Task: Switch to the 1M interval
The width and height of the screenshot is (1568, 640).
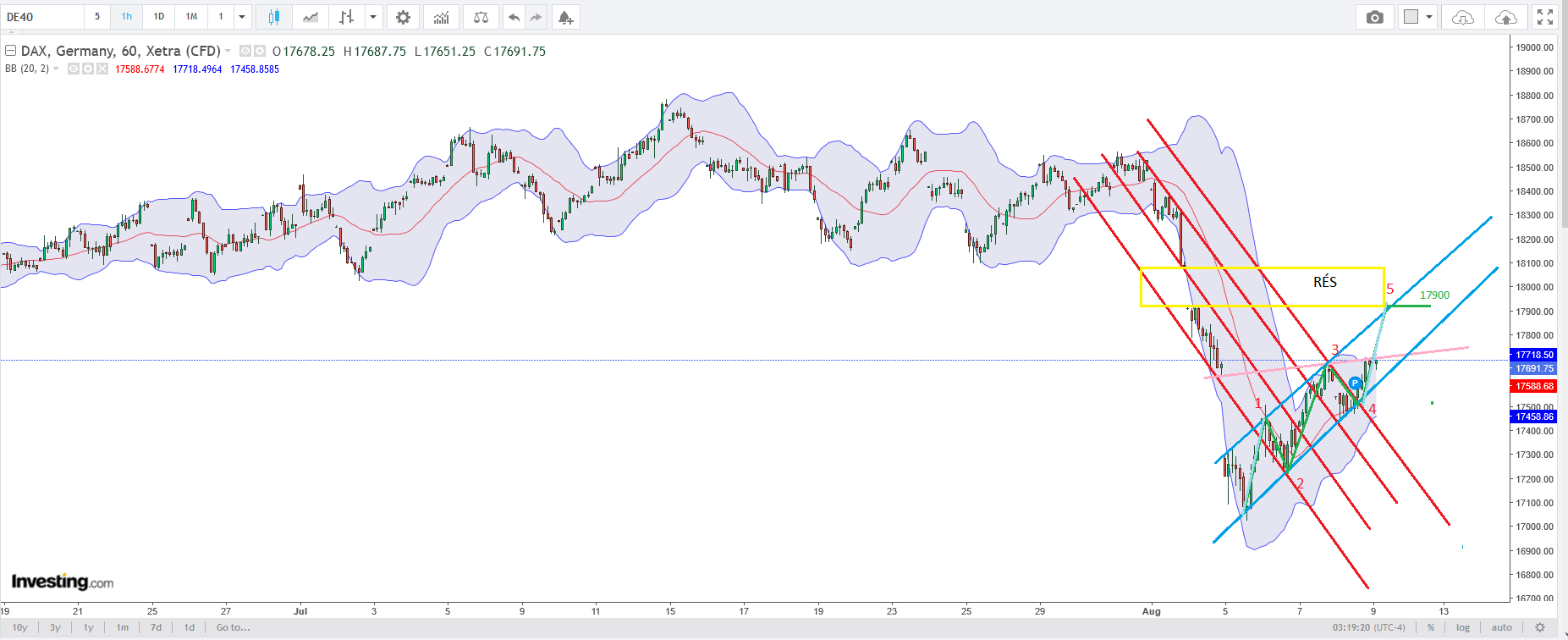Action: point(191,17)
